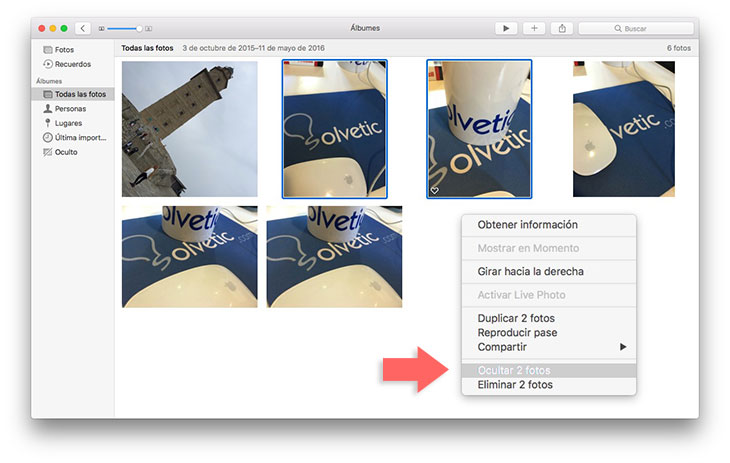Image resolution: width=730 pixels, height=463 pixels.
Task: Select the highlighted white mug photo thumbnail
Action: 479,129
